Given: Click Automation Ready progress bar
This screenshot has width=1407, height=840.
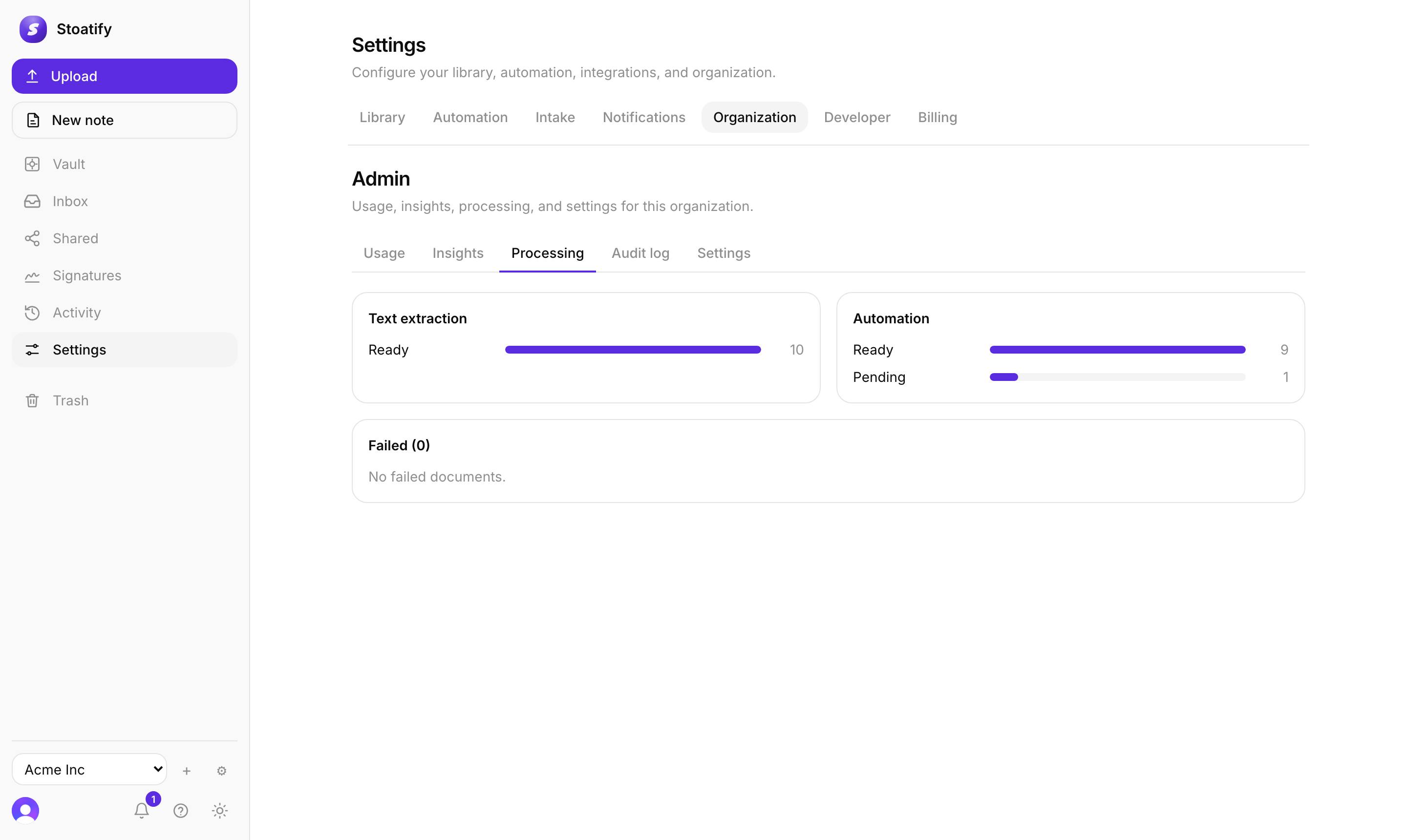Looking at the screenshot, I should (x=1117, y=350).
